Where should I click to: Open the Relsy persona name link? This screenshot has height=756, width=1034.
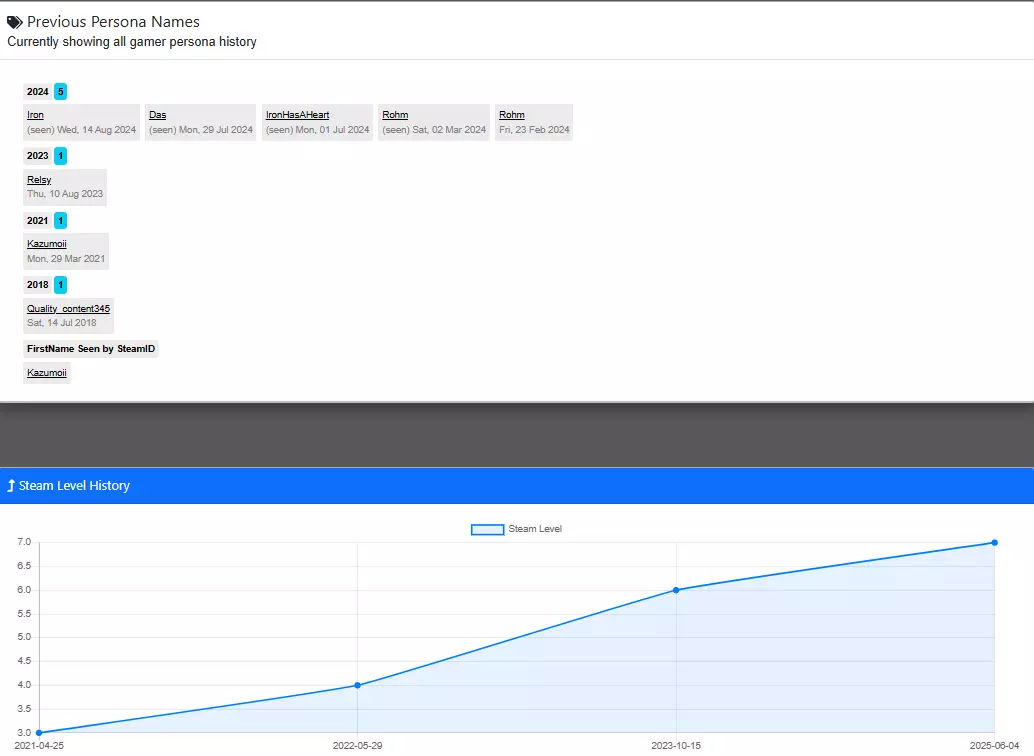click(39, 179)
